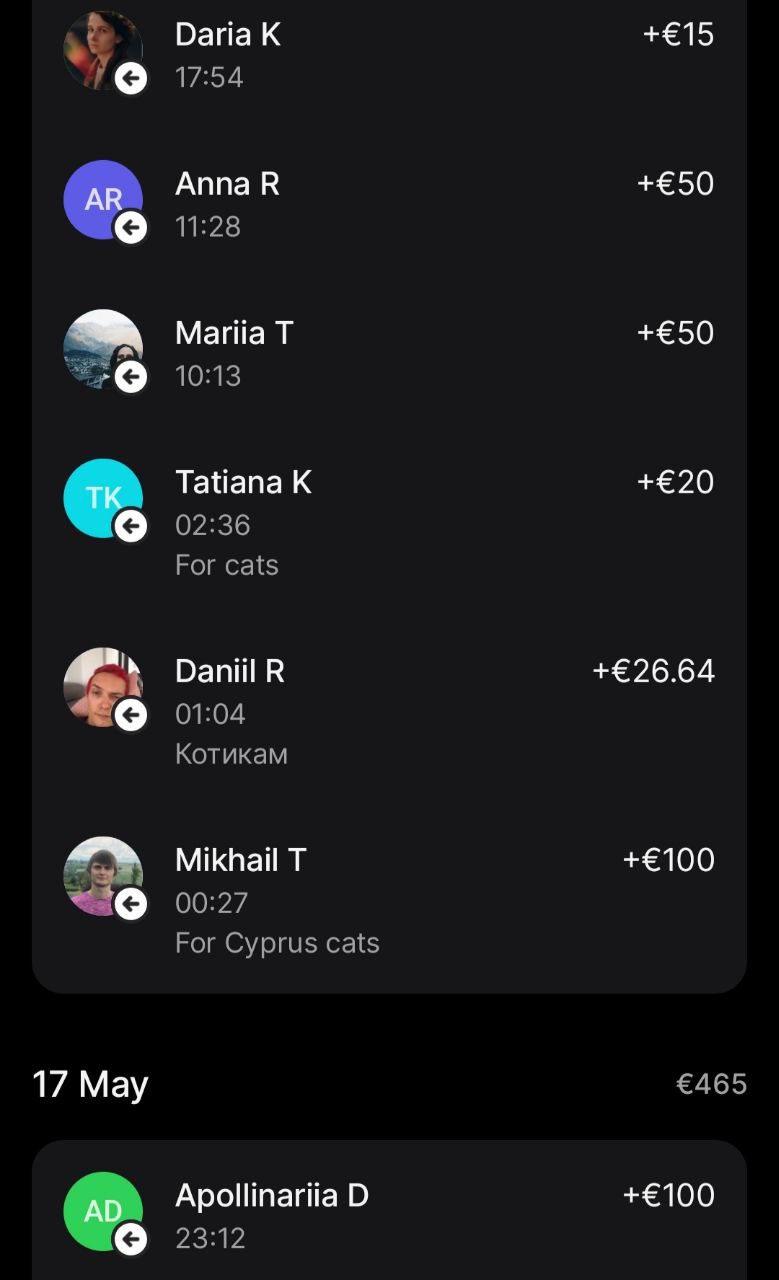The width and height of the screenshot is (779, 1280).
Task: Click the €465 daily total
Action: [x=711, y=1084]
